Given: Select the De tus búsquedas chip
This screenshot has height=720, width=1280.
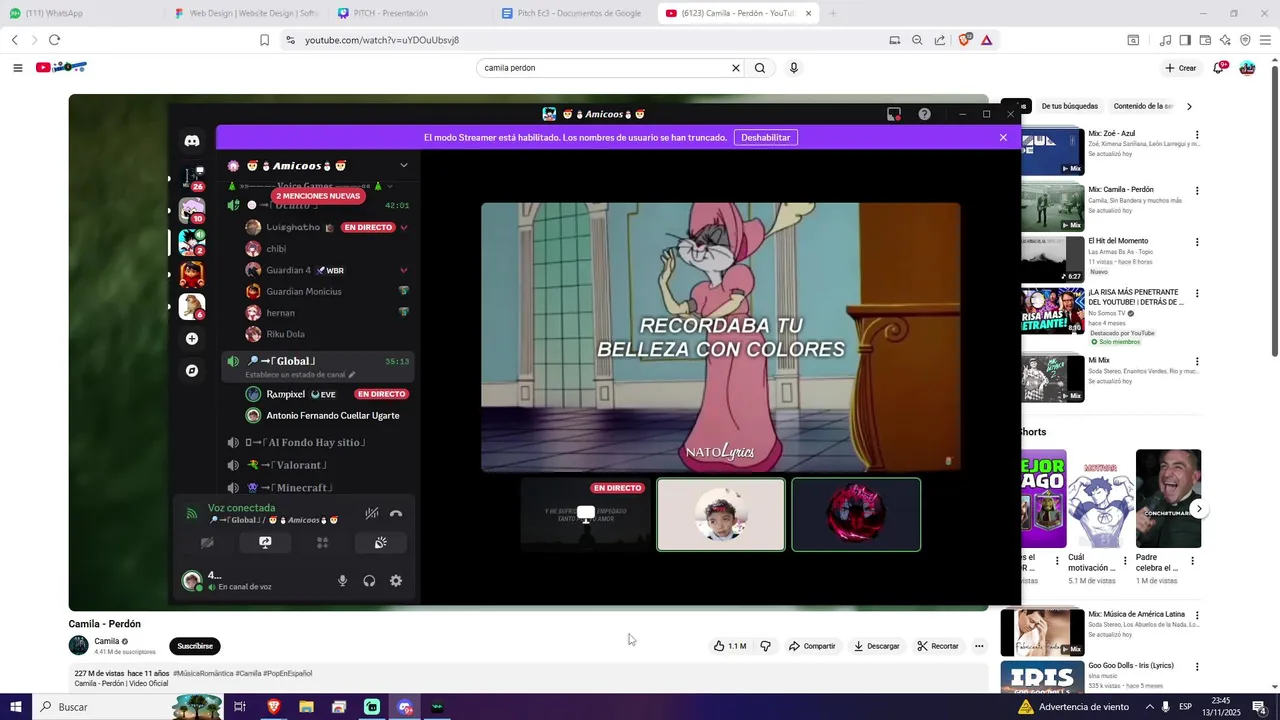Looking at the screenshot, I should (1069, 106).
